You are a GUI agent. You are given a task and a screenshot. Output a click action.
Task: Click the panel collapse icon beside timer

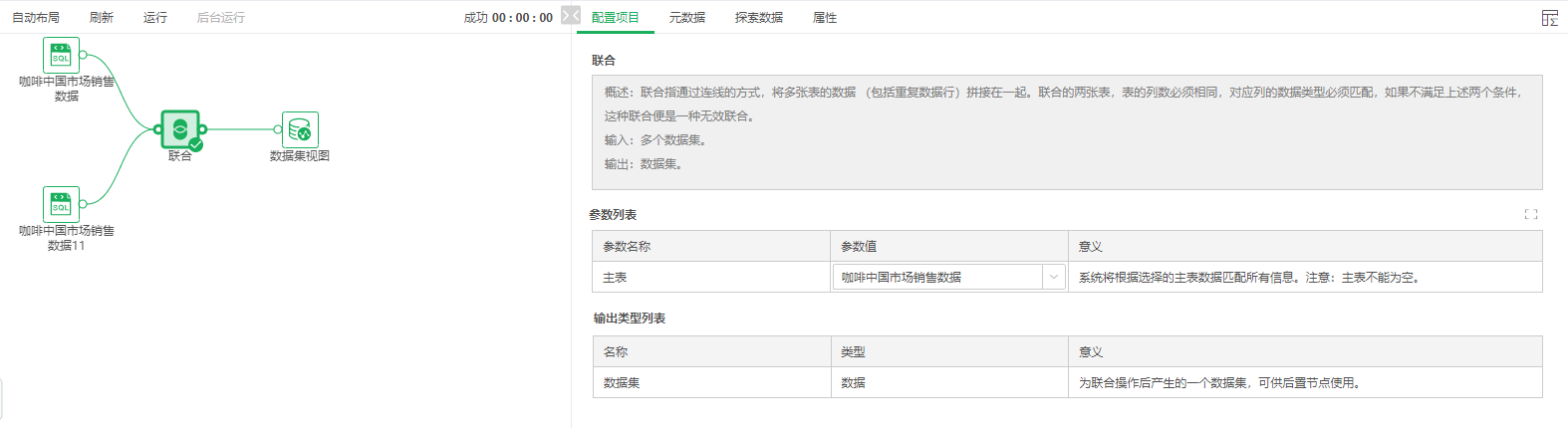[570, 15]
